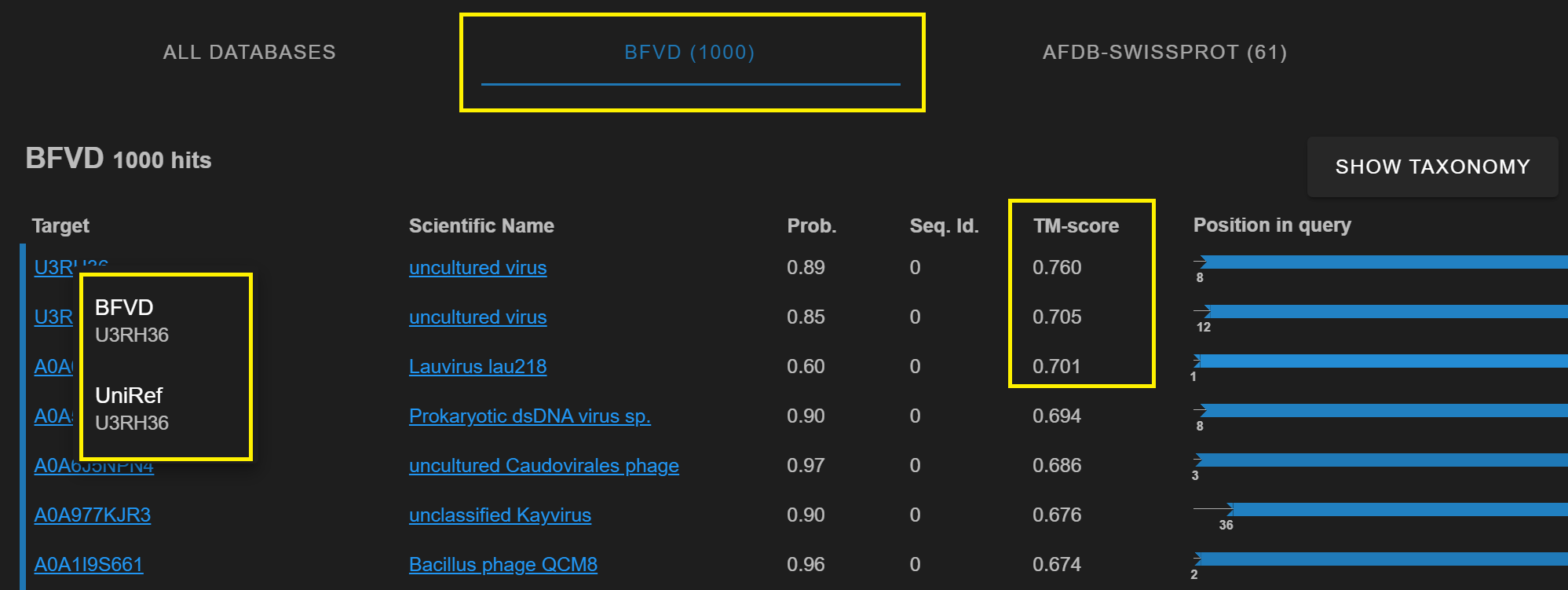1568x590 pixels.
Task: Select the BFVD (1000) tab
Action: 689,53
